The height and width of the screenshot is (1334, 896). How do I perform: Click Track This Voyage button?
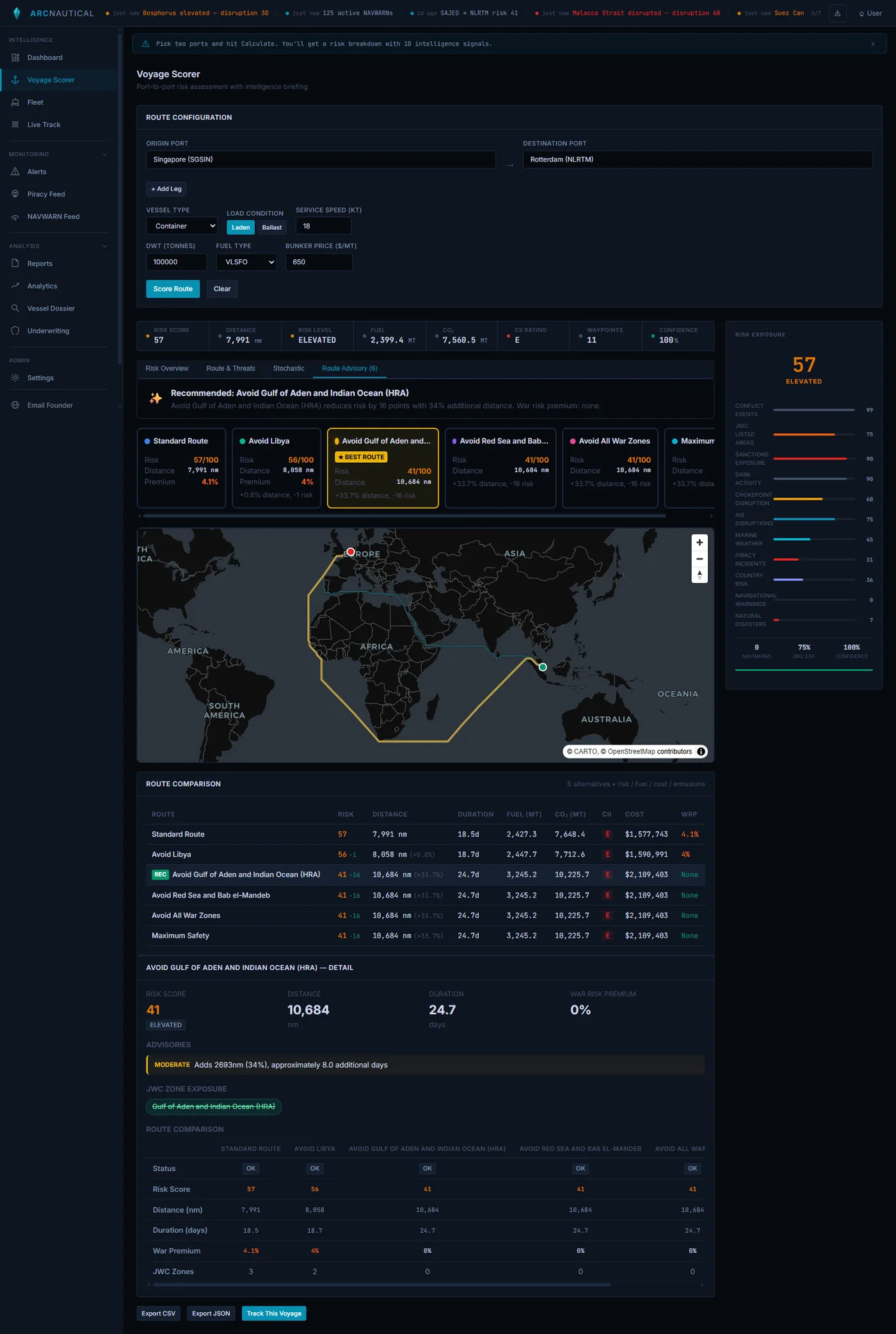click(274, 1314)
